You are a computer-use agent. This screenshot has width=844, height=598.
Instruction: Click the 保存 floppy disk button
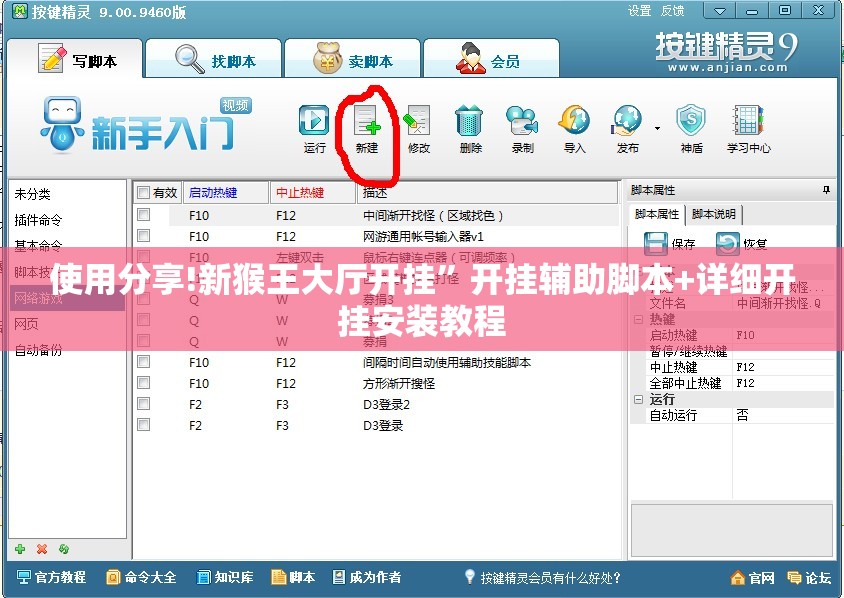tap(670, 244)
